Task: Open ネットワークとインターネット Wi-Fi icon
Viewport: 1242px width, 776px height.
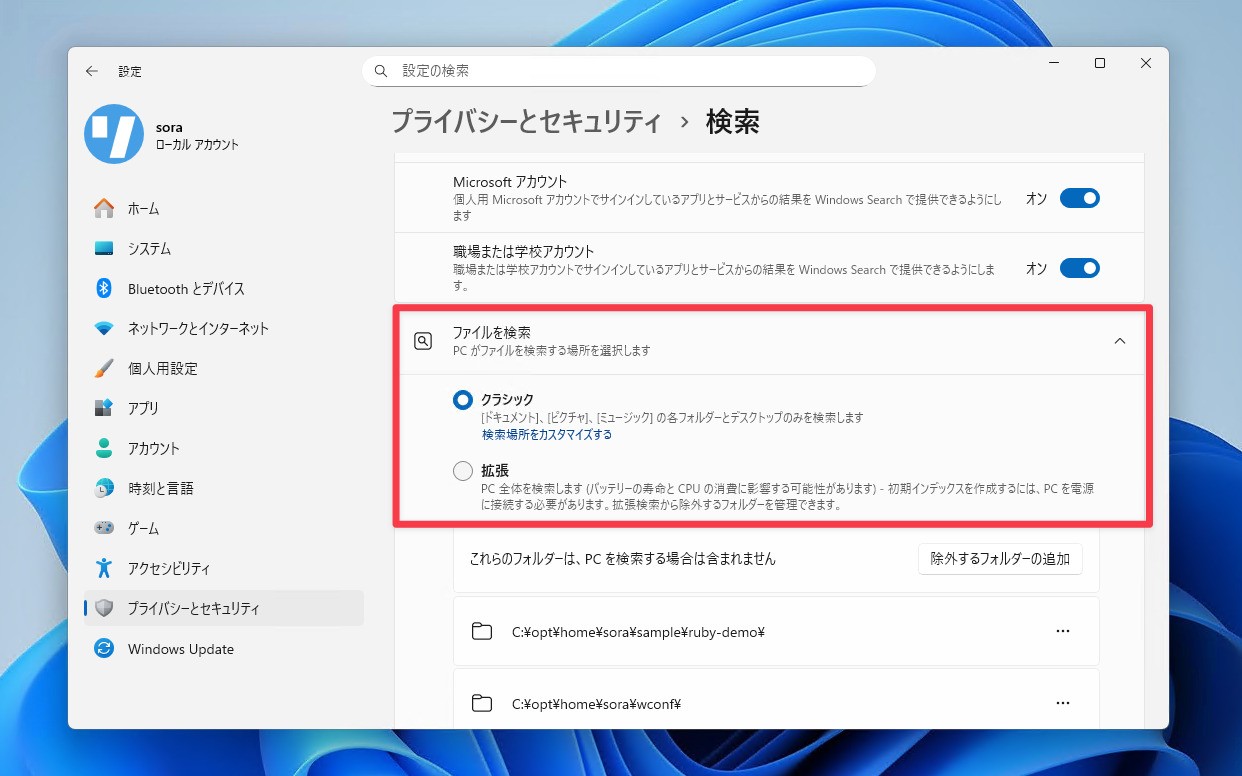Action: pos(104,329)
